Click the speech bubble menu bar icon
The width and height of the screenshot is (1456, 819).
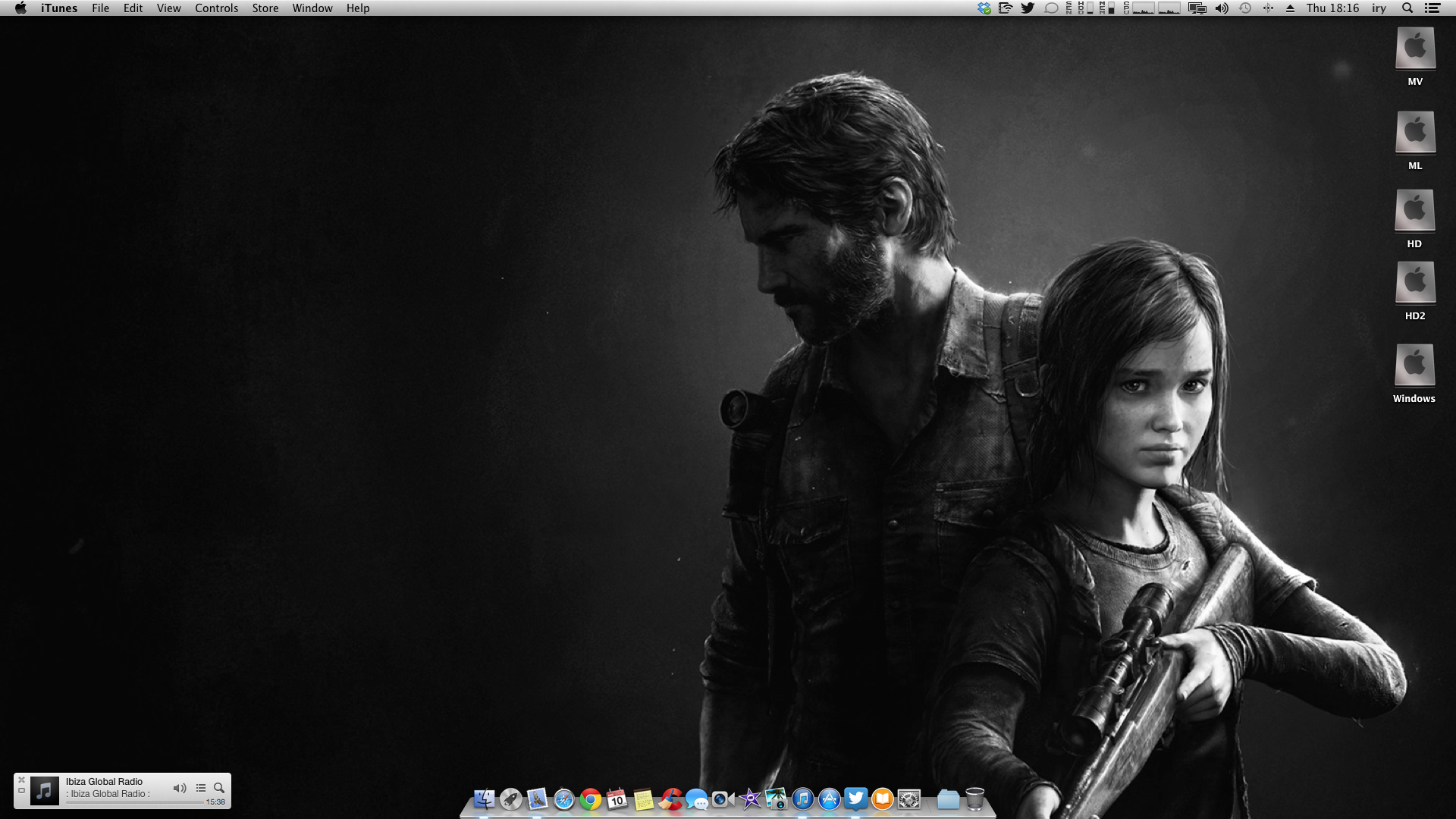pos(1051,8)
